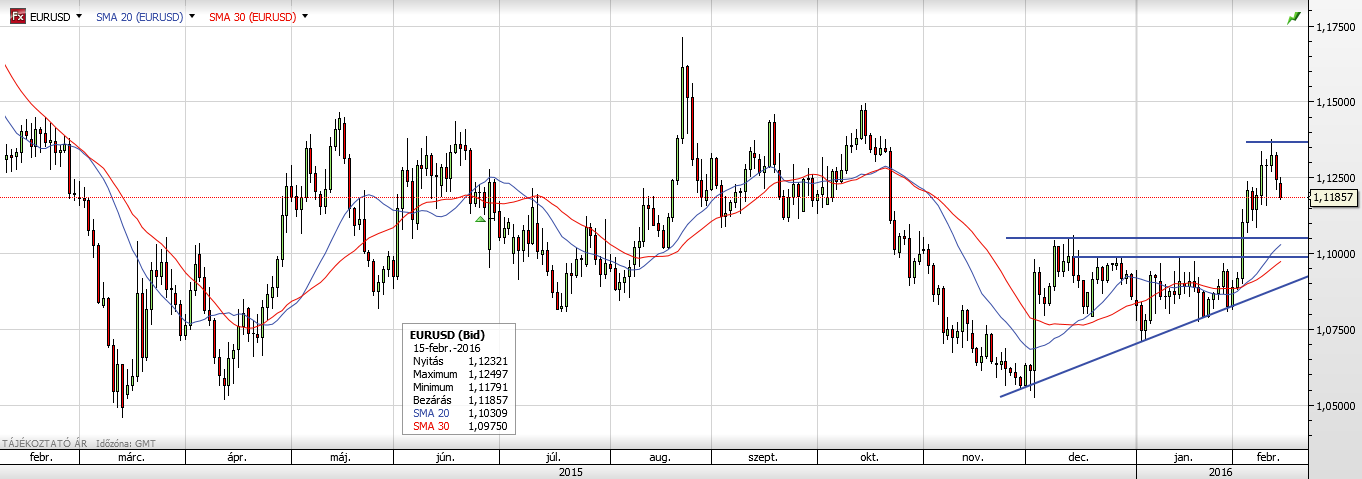Click the 'nov.' month on time axis
This screenshot has height=479, width=1362.
point(973,457)
